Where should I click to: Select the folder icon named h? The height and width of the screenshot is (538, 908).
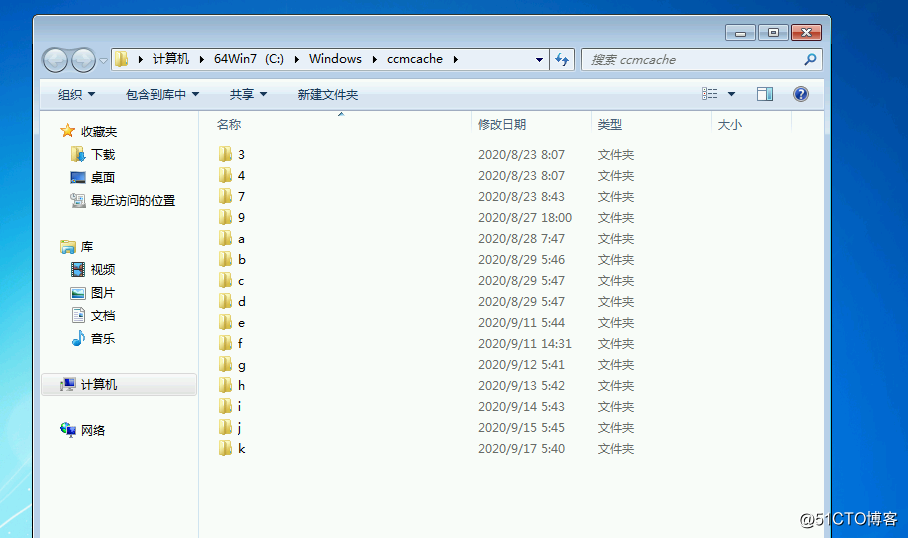(225, 385)
